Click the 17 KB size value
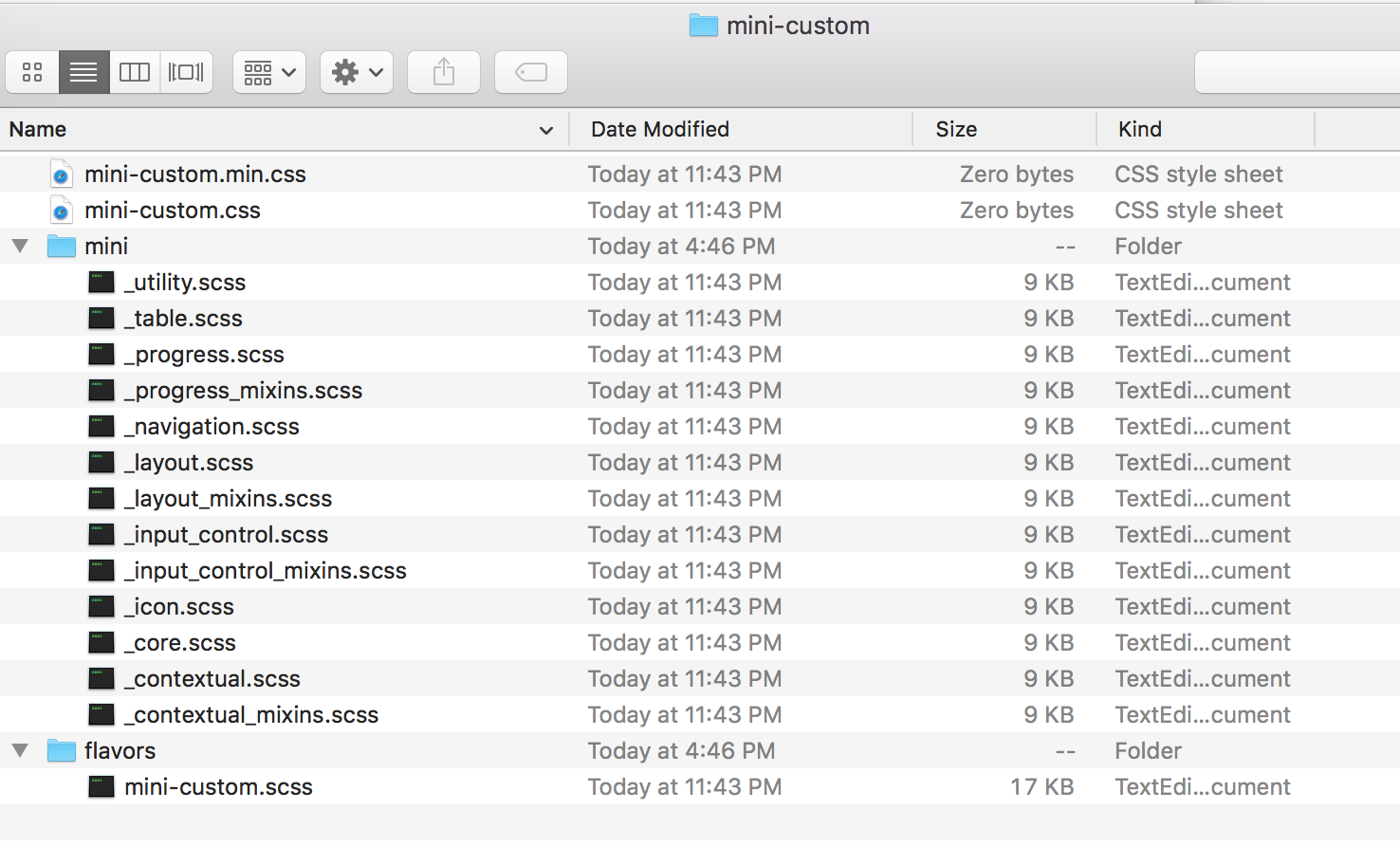 (x=1042, y=787)
